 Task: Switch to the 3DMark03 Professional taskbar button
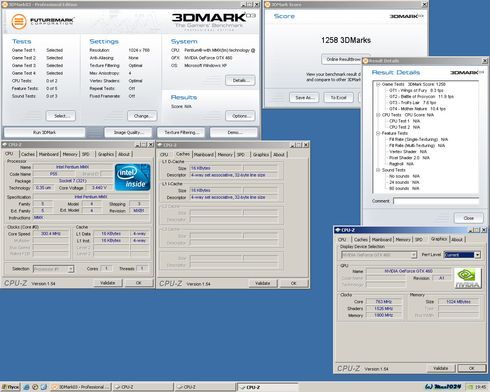(81, 387)
